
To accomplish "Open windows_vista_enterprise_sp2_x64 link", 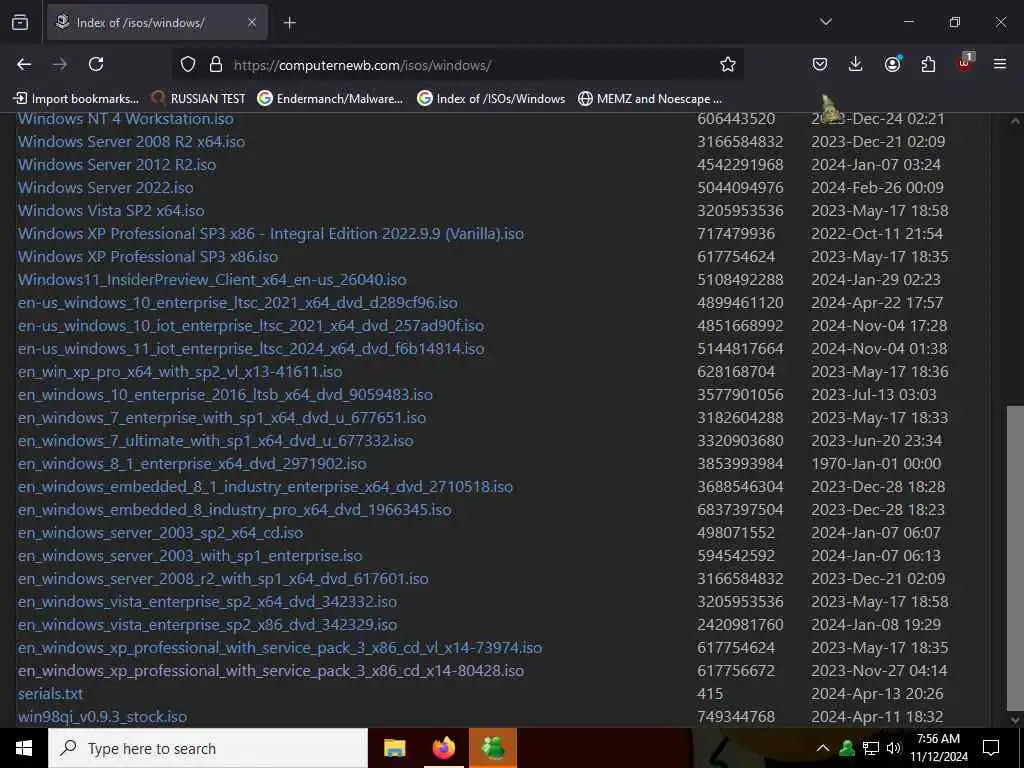I will (x=207, y=601).
